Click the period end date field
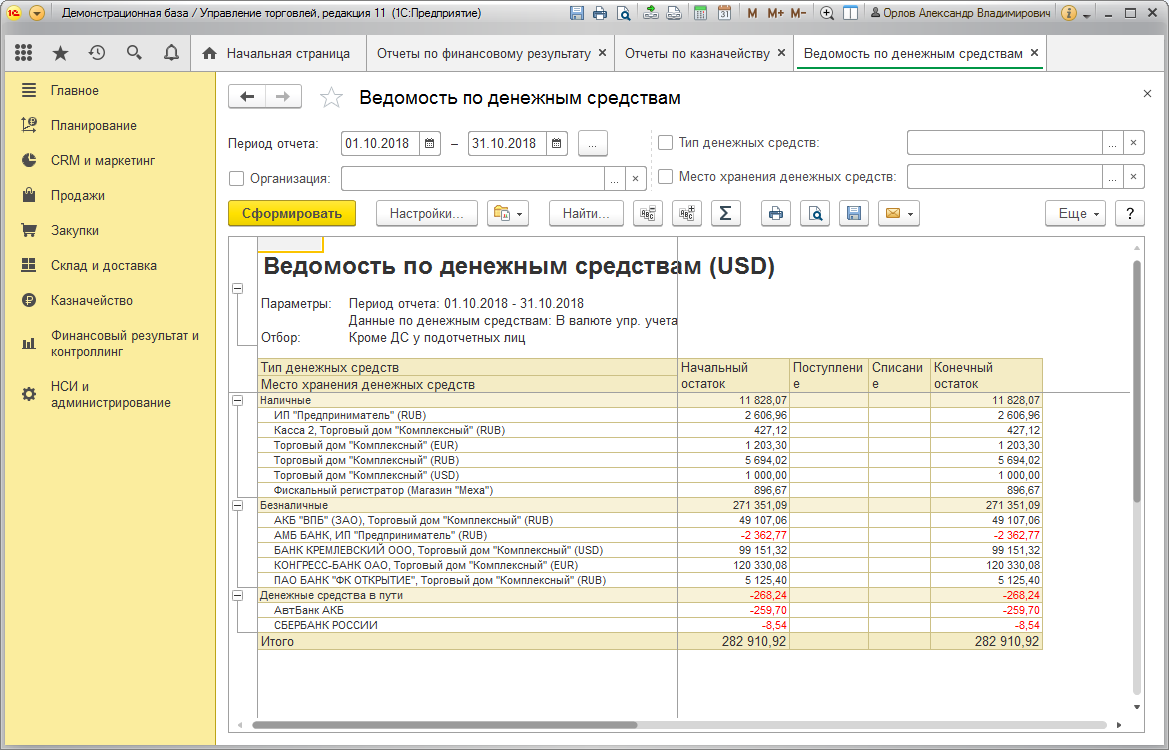Viewport: 1169px width, 750px height. [x=508, y=143]
